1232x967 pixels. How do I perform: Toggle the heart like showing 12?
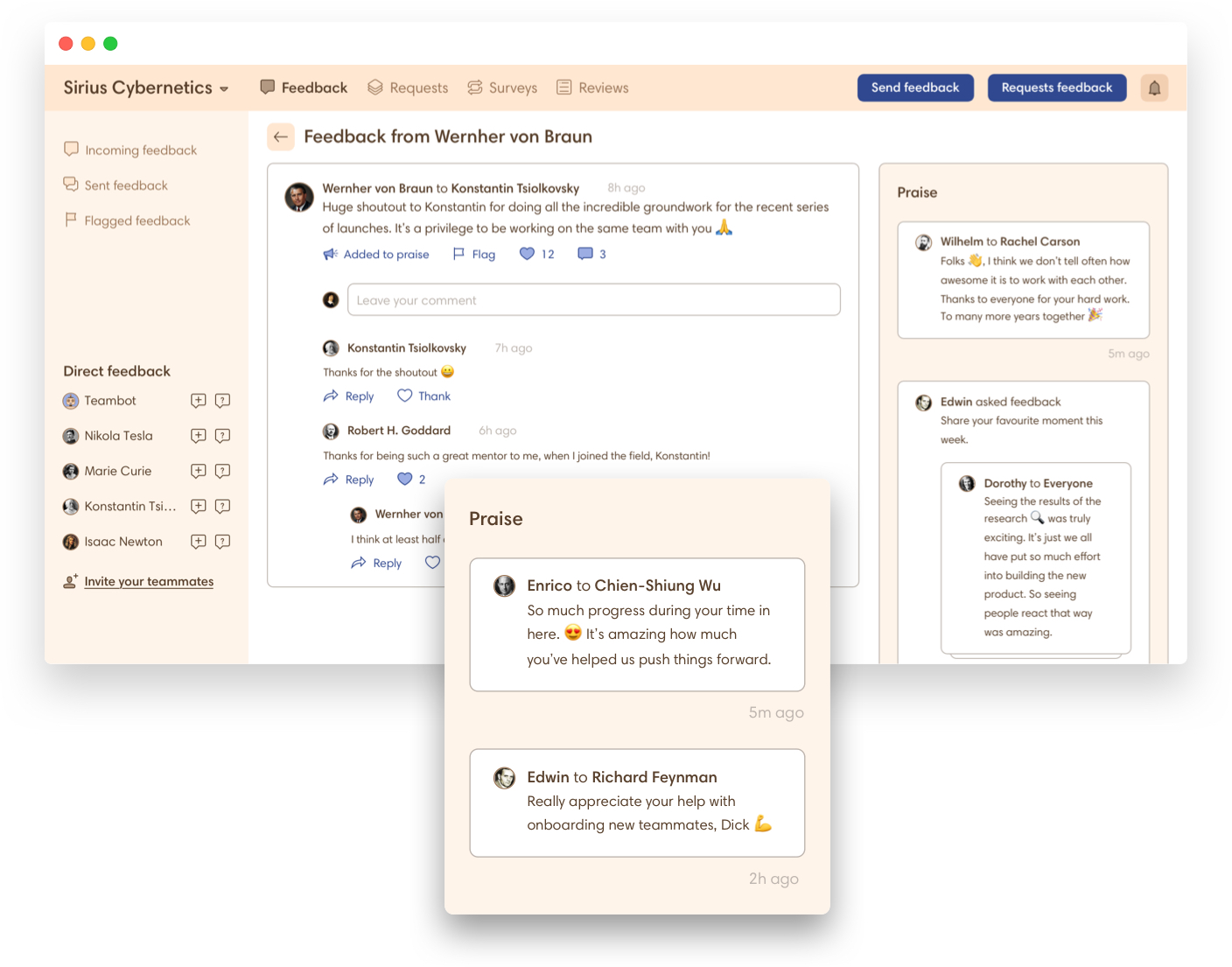coord(527,254)
